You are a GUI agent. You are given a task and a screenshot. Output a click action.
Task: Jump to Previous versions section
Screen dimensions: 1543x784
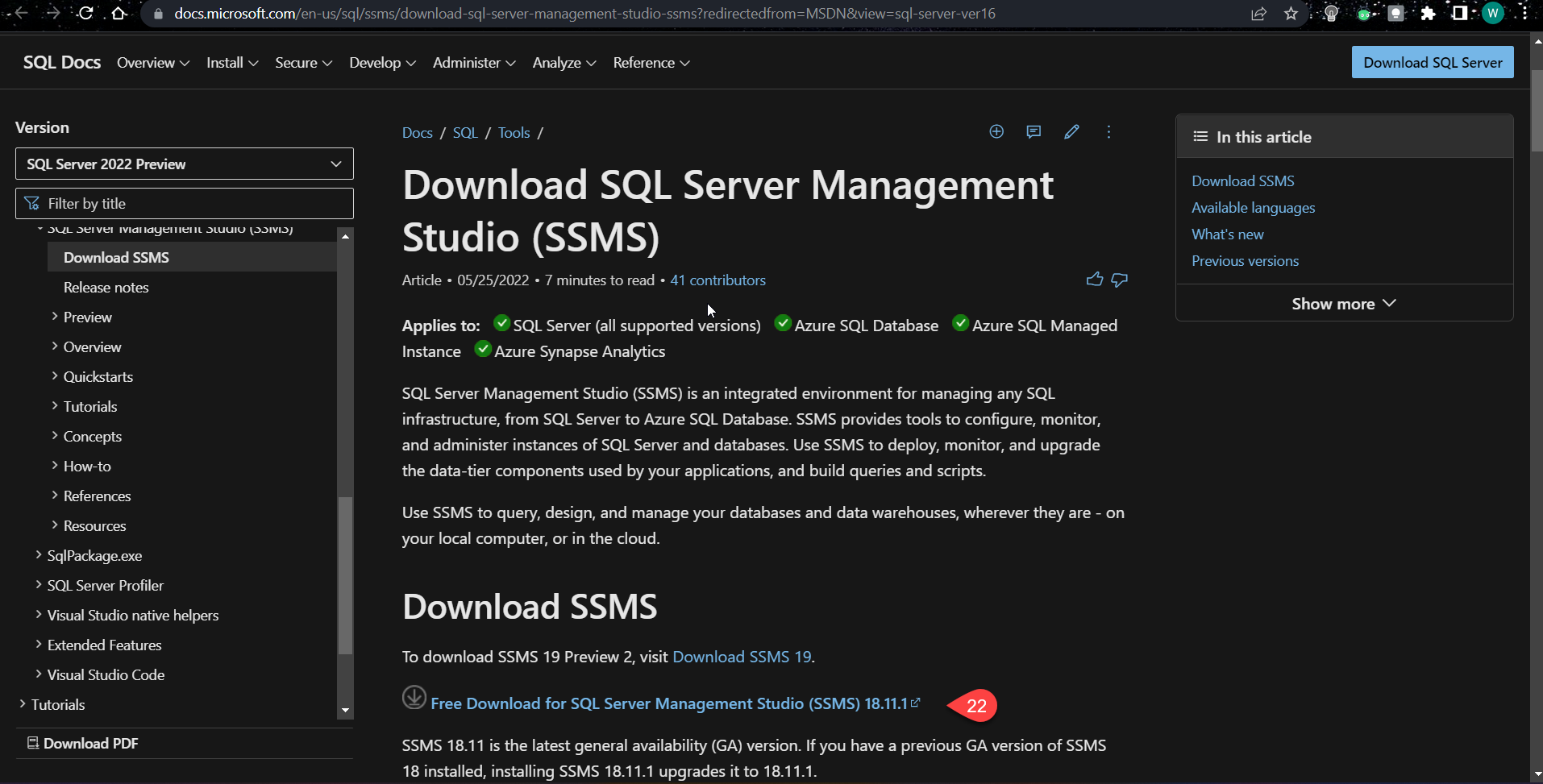[x=1245, y=260]
